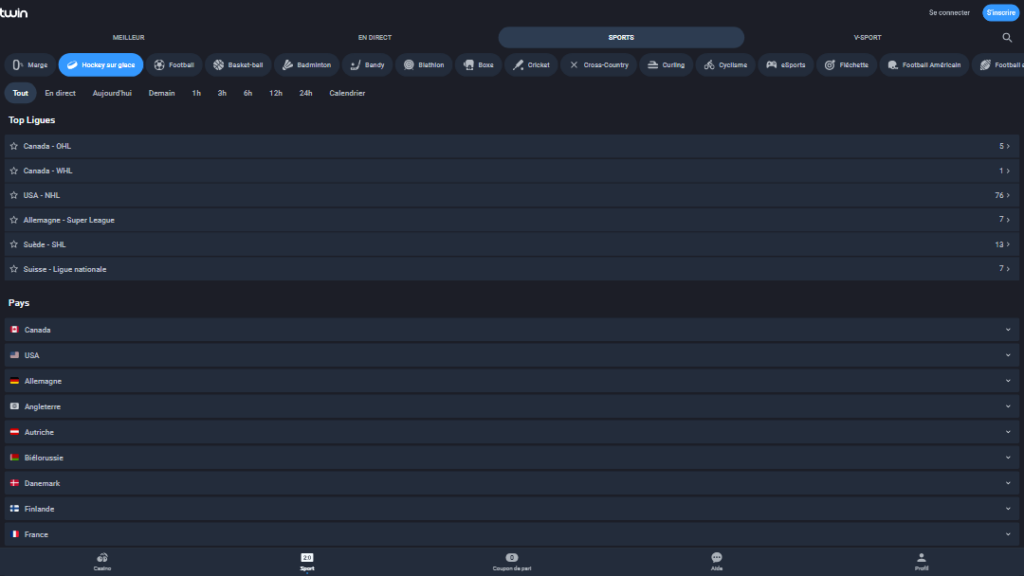Expand the Biélorussie country row
This screenshot has width=1024, height=576.
[512, 458]
